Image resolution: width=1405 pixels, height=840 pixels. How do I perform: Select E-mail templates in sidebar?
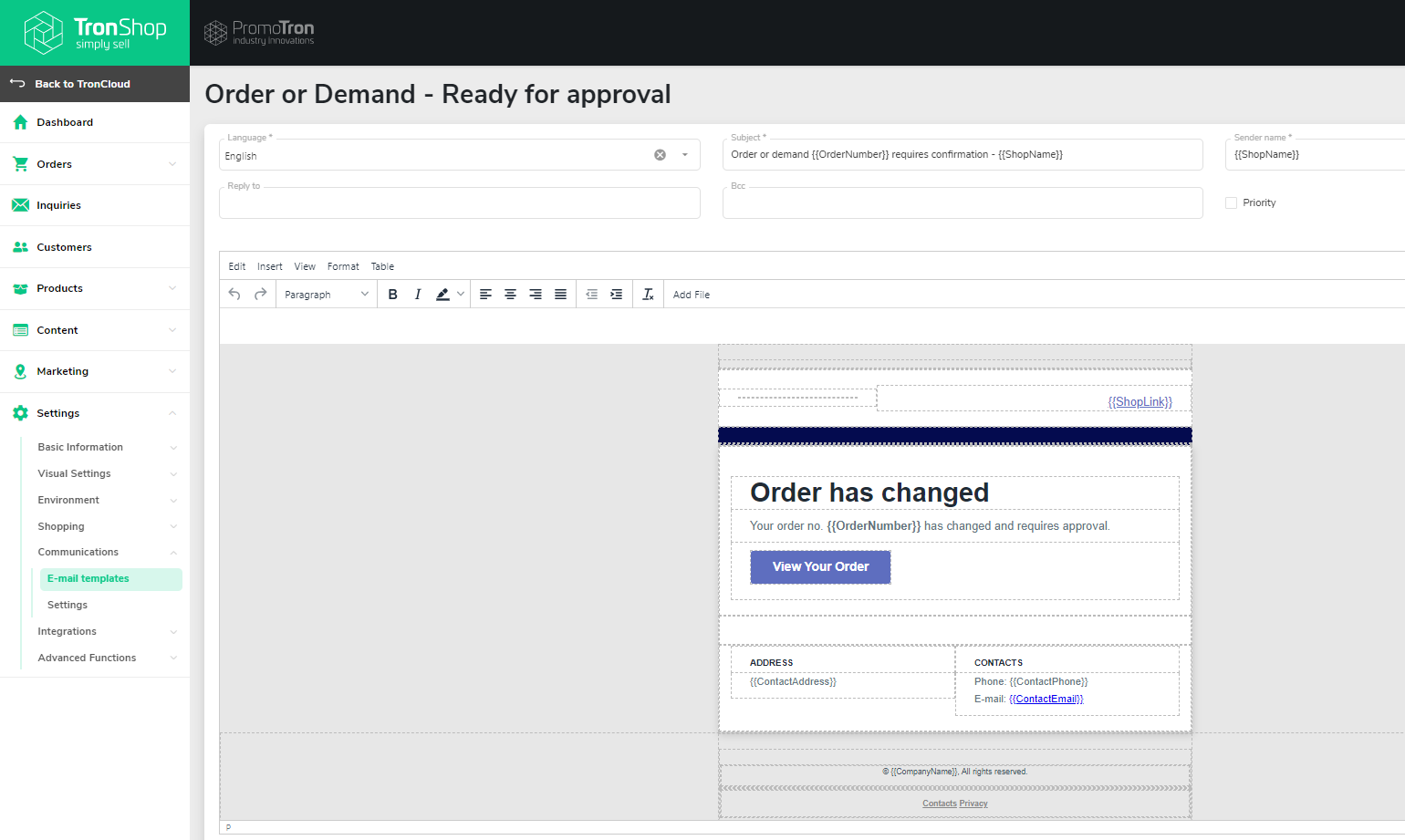pos(111,579)
